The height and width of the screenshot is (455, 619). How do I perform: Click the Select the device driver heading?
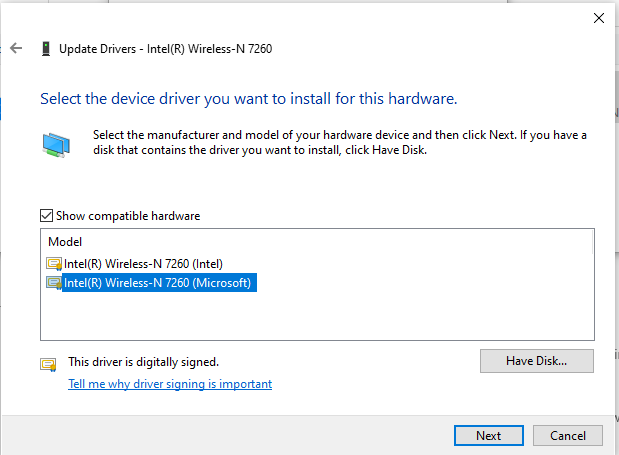248,99
